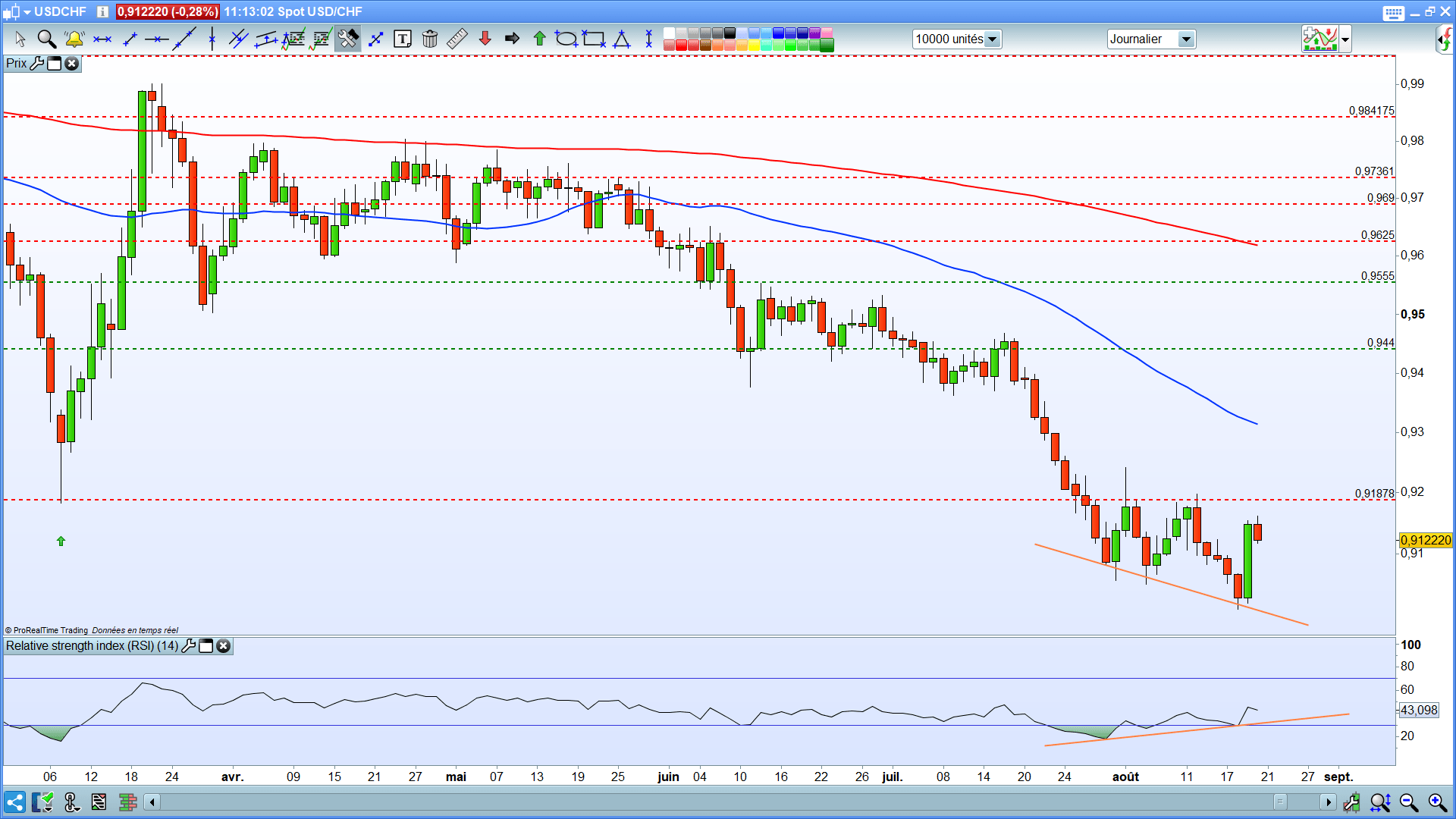Click the 0,944 support level label

coord(1380,343)
